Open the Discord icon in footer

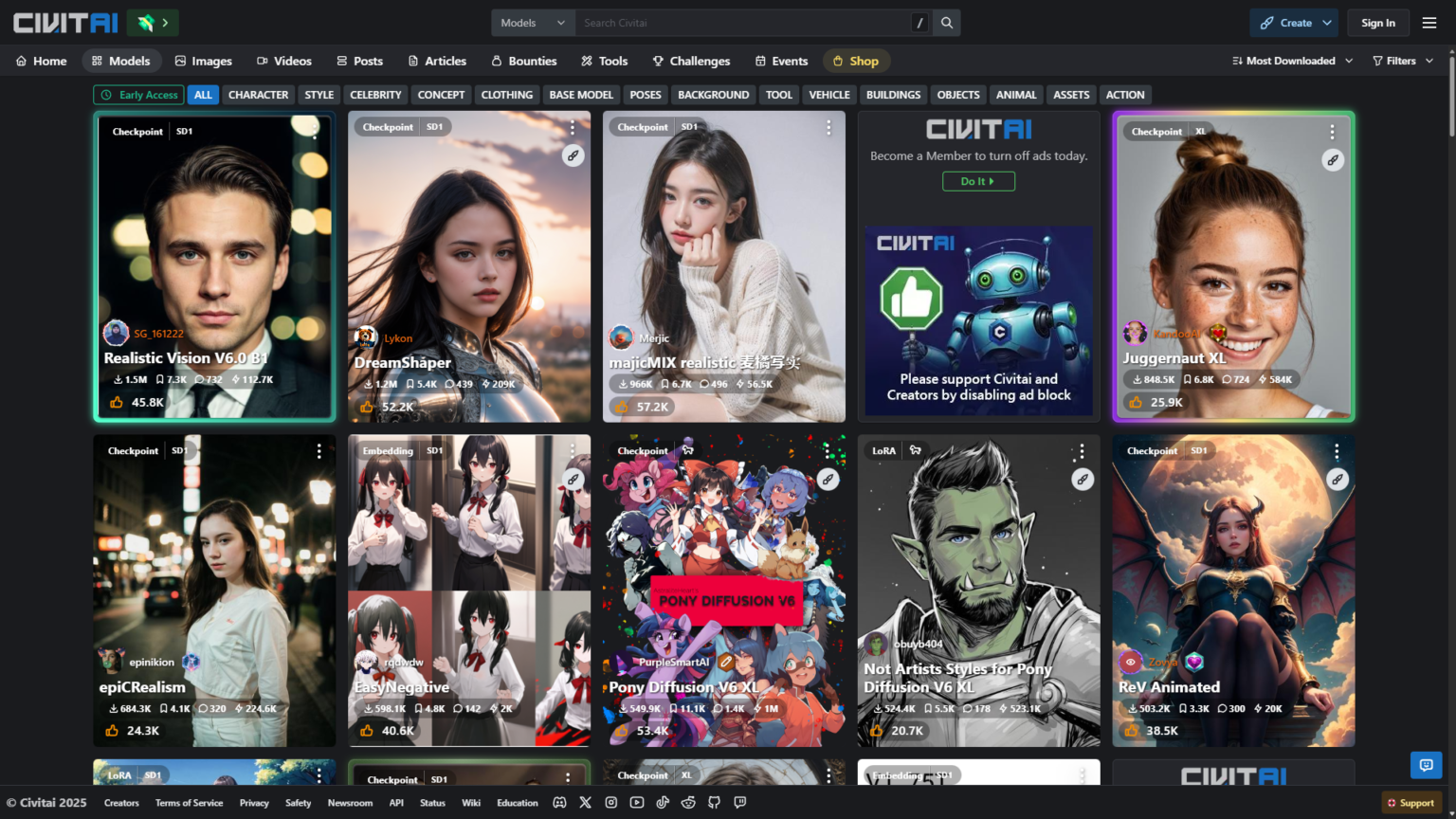click(560, 803)
